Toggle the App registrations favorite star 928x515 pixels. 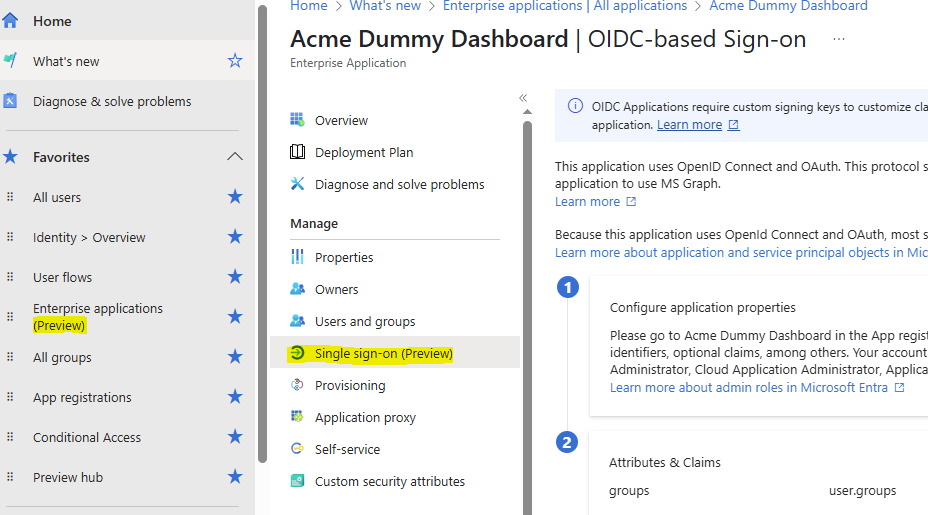[x=235, y=396]
